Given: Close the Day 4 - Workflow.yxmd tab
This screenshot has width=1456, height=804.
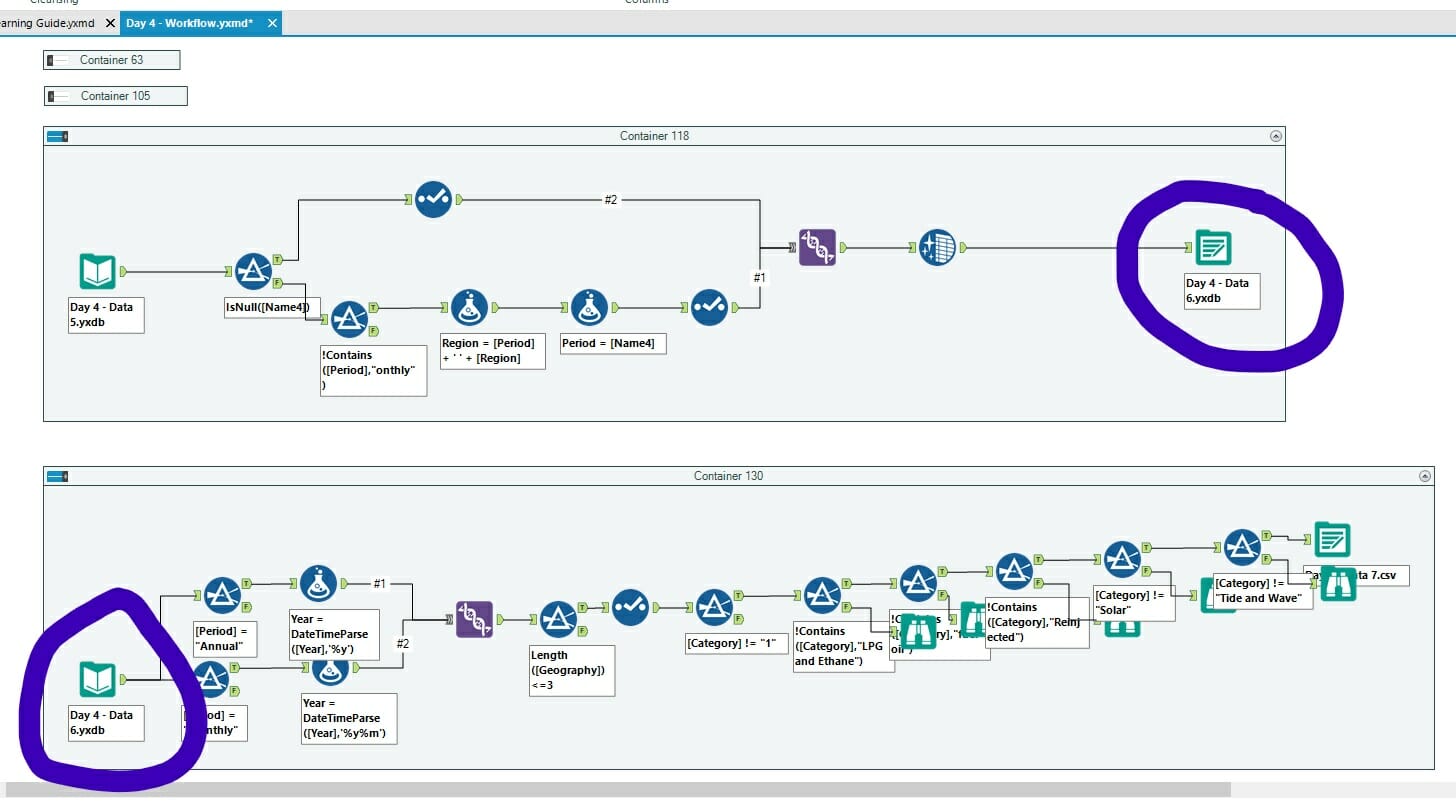Looking at the screenshot, I should coord(272,23).
